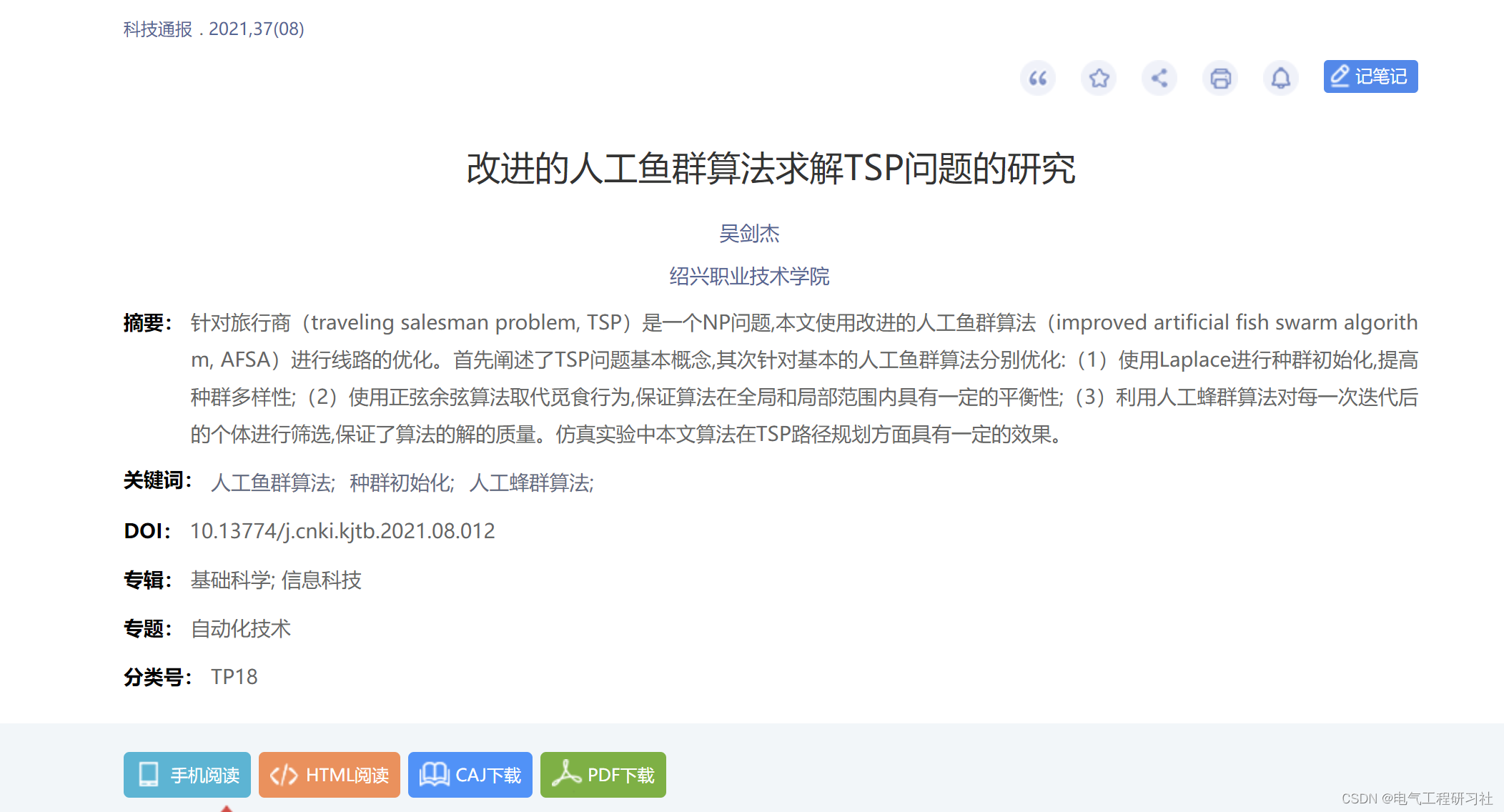The width and height of the screenshot is (1504, 812).
Task: Open institution link 绍兴职业技术学院
Action: [x=750, y=277]
